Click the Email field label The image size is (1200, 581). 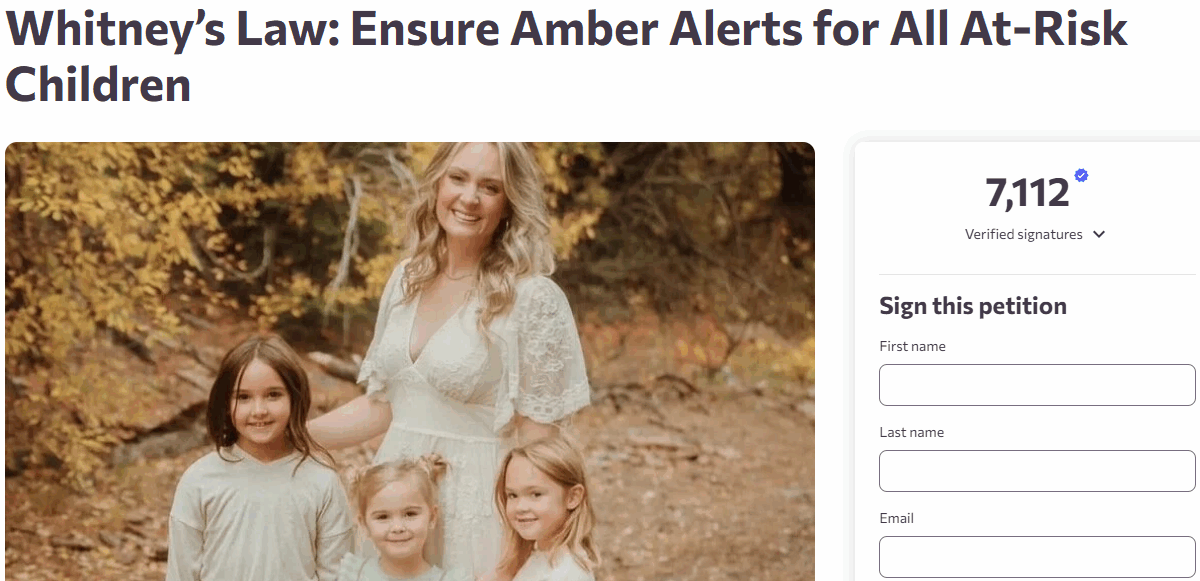tap(896, 518)
